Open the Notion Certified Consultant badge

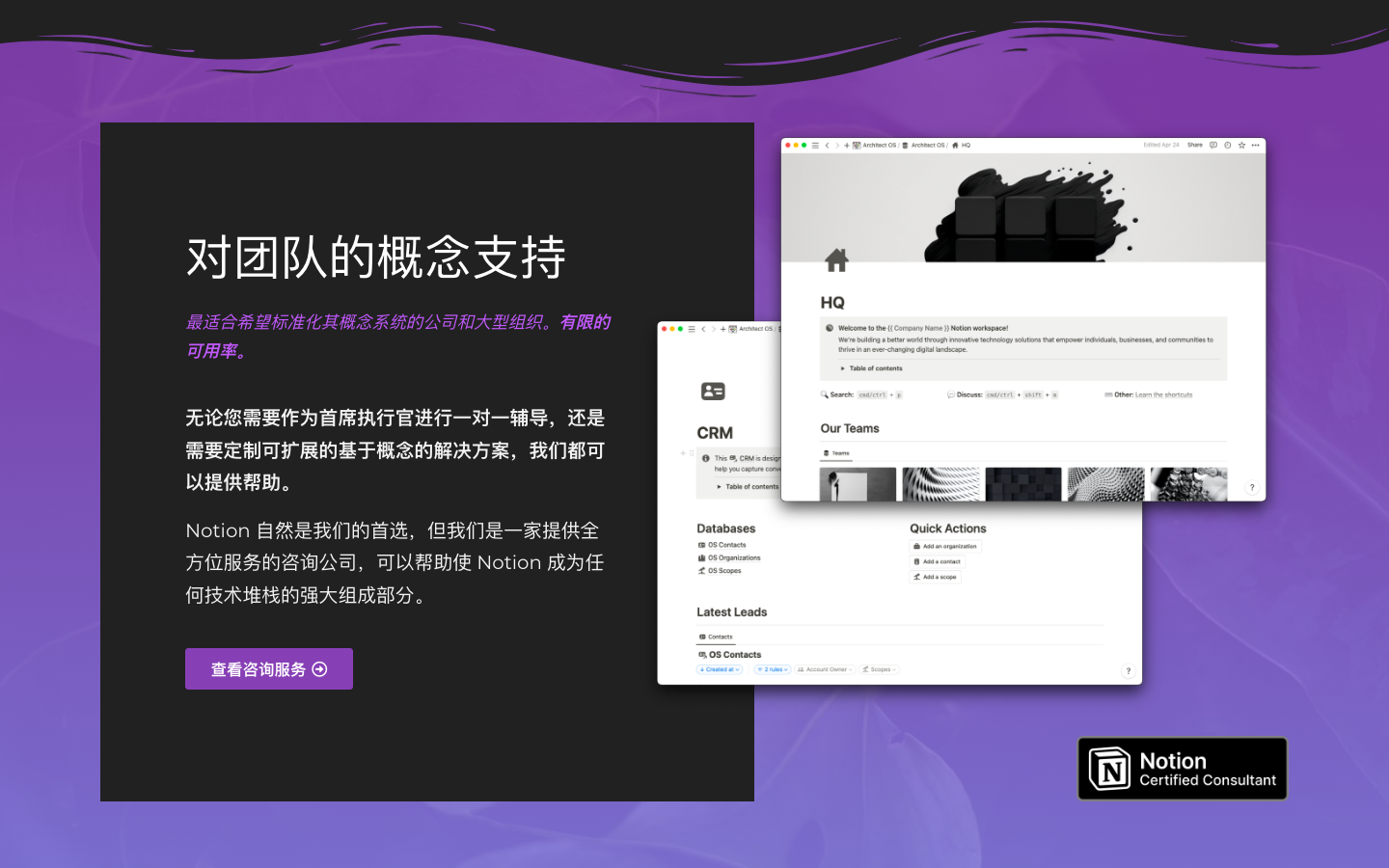coord(1183,769)
